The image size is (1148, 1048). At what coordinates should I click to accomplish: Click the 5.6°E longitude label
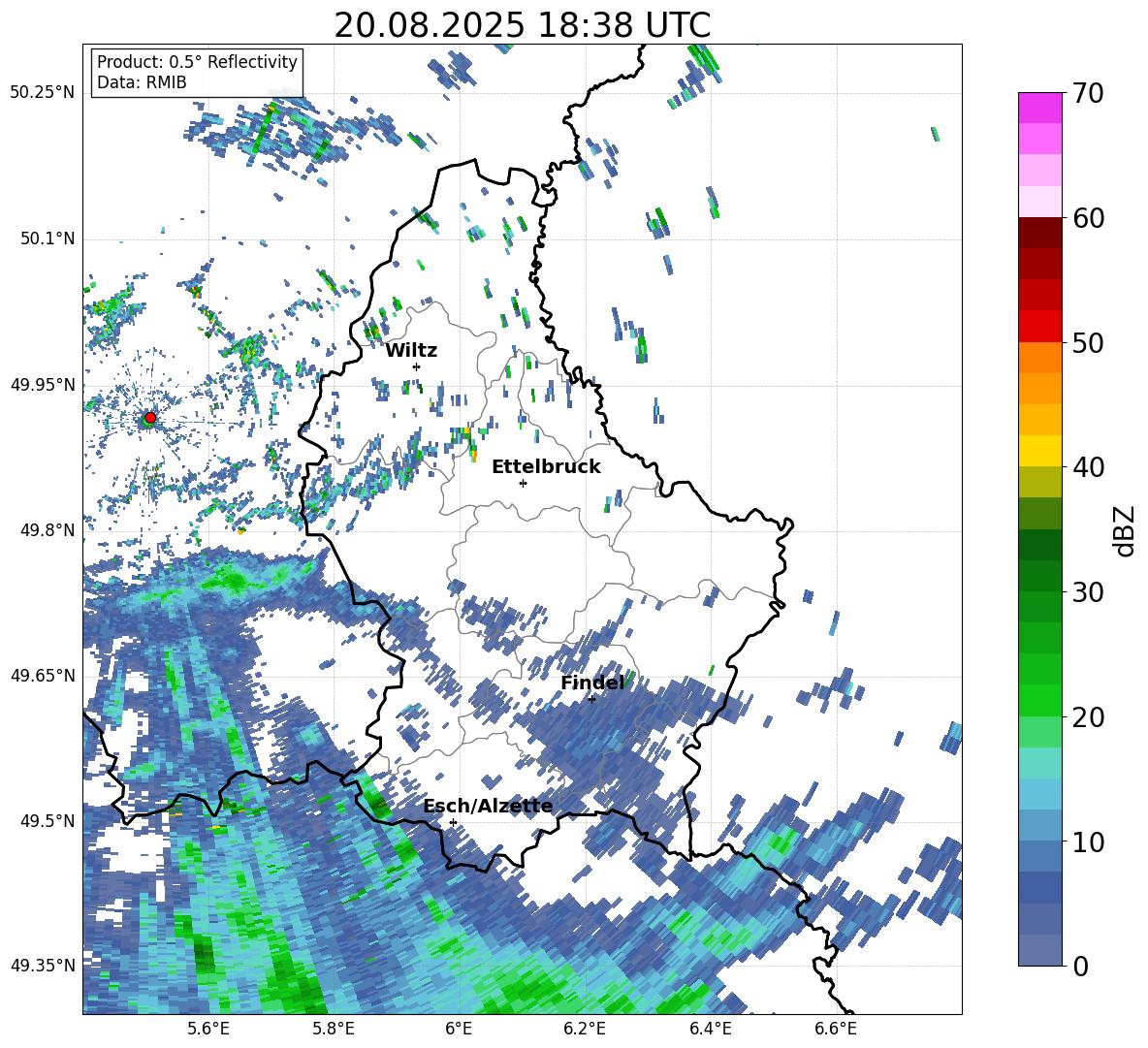pos(207,1030)
